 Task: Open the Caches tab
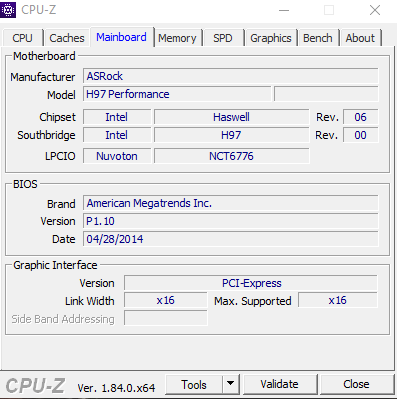(x=67, y=38)
